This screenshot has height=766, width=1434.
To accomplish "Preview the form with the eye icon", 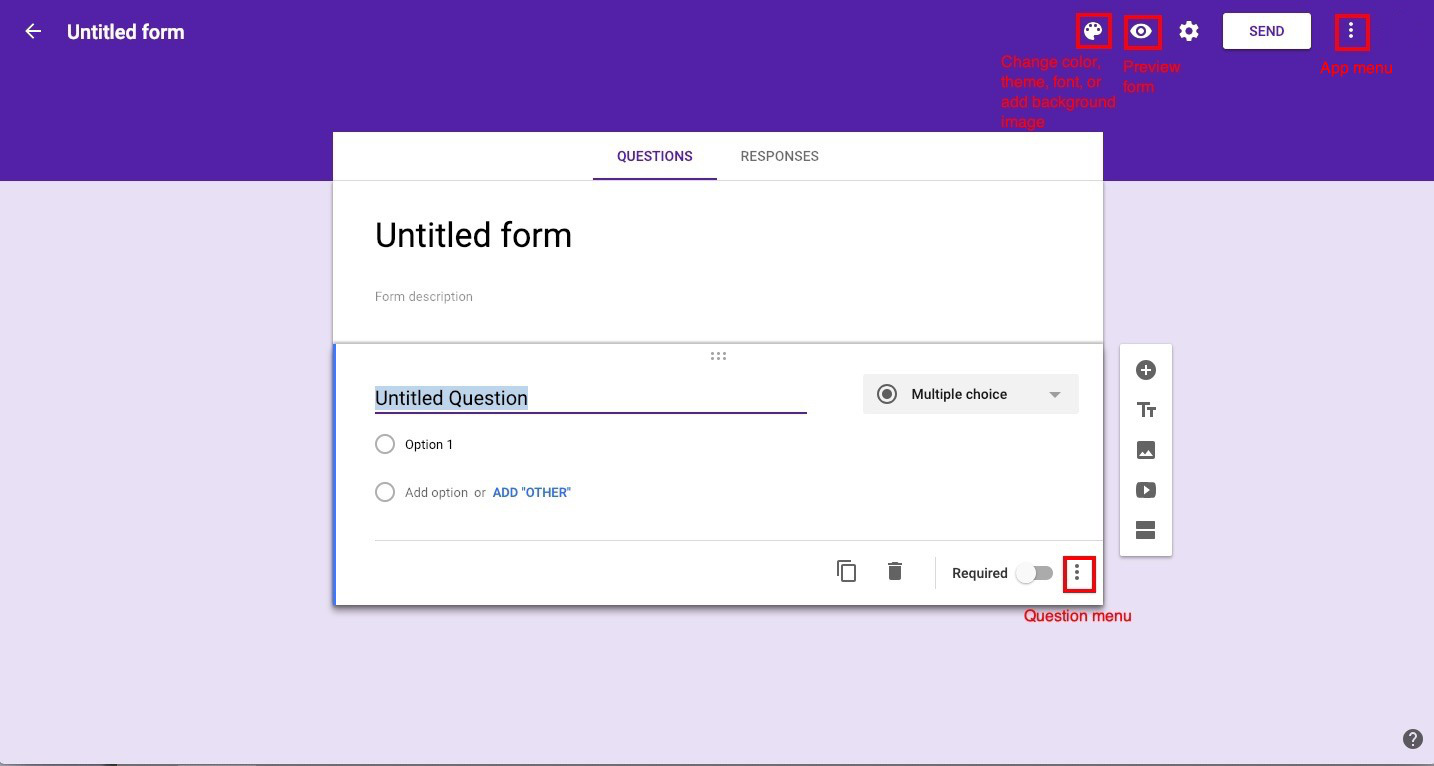I will tap(1142, 31).
